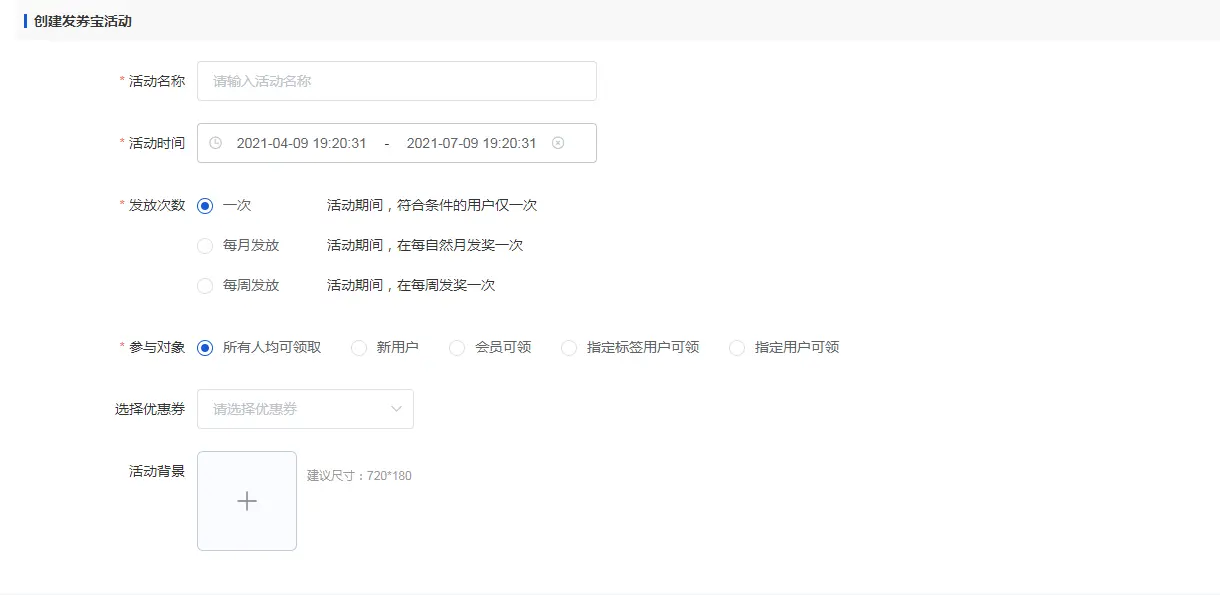Choose 所有人均可领取 as participants
This screenshot has height=595, width=1220.
205,348
